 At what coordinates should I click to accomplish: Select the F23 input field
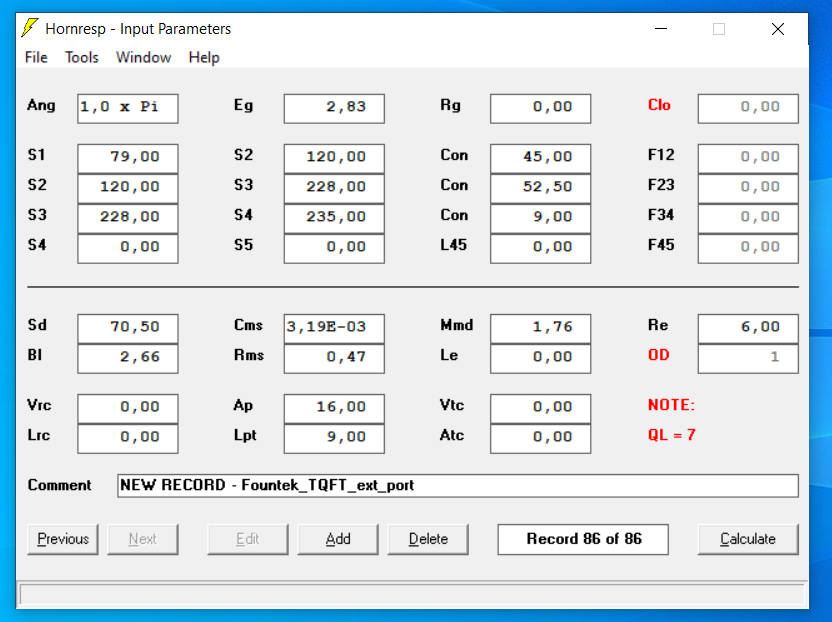coord(748,188)
